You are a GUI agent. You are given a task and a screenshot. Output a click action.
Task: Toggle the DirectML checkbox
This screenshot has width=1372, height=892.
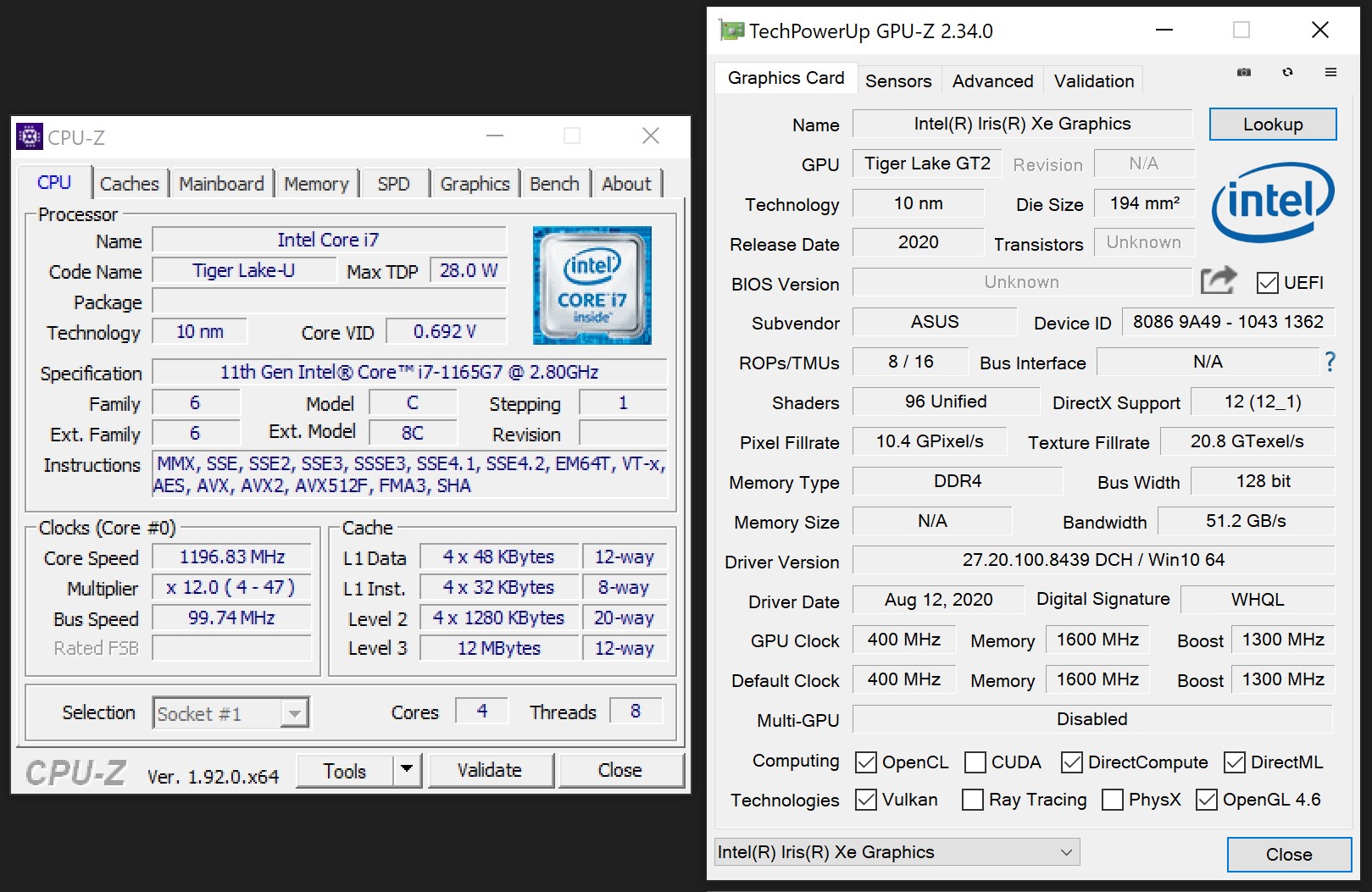click(x=1235, y=762)
